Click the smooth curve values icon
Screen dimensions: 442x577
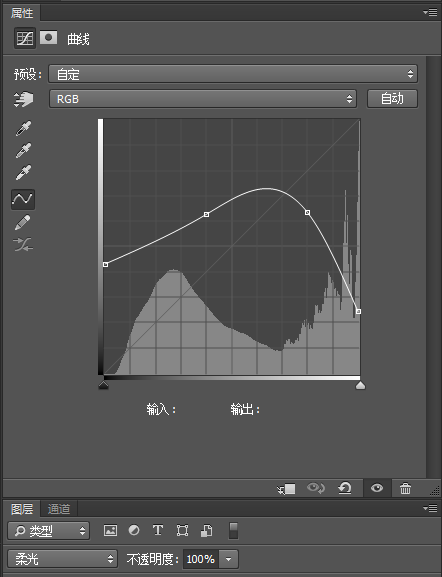[x=23, y=244]
